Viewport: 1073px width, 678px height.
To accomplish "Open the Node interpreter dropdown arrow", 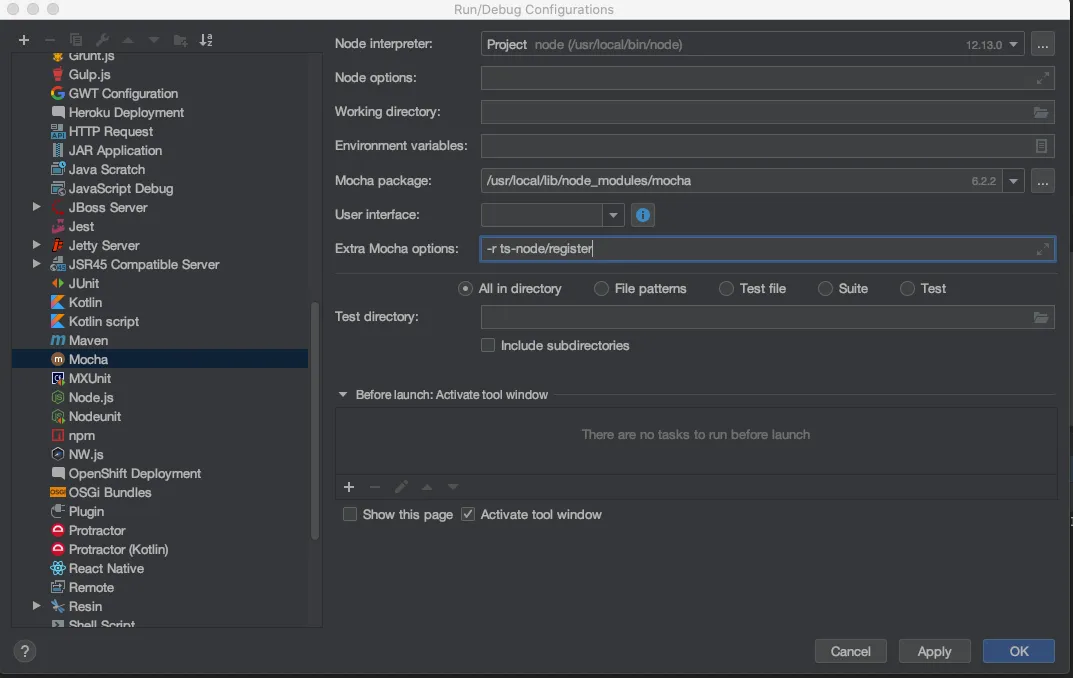I will pyautogui.click(x=1013, y=44).
